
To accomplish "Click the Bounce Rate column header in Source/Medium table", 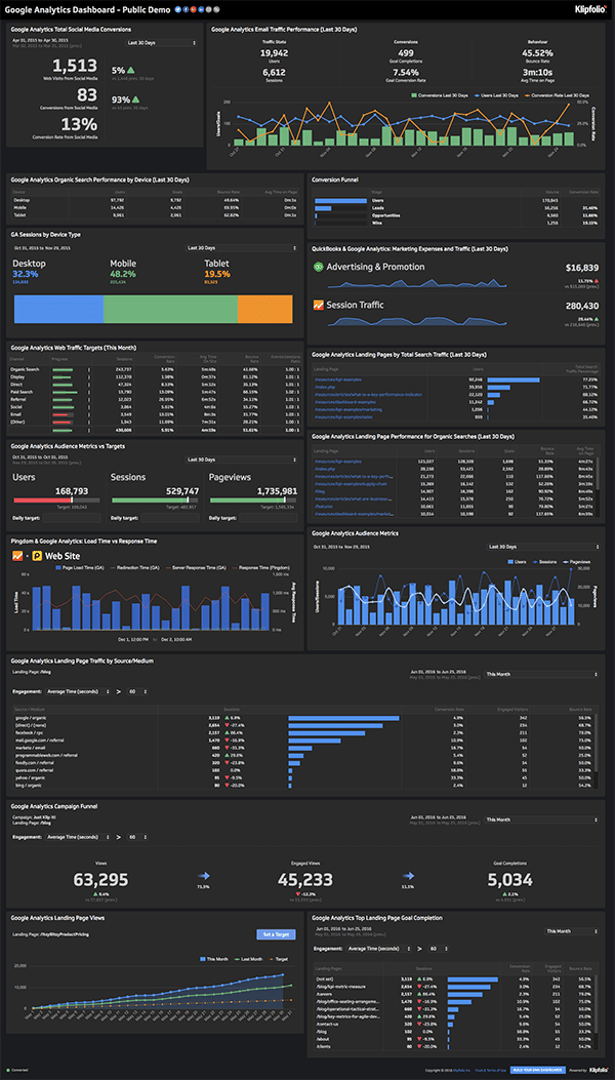I will [578, 709].
